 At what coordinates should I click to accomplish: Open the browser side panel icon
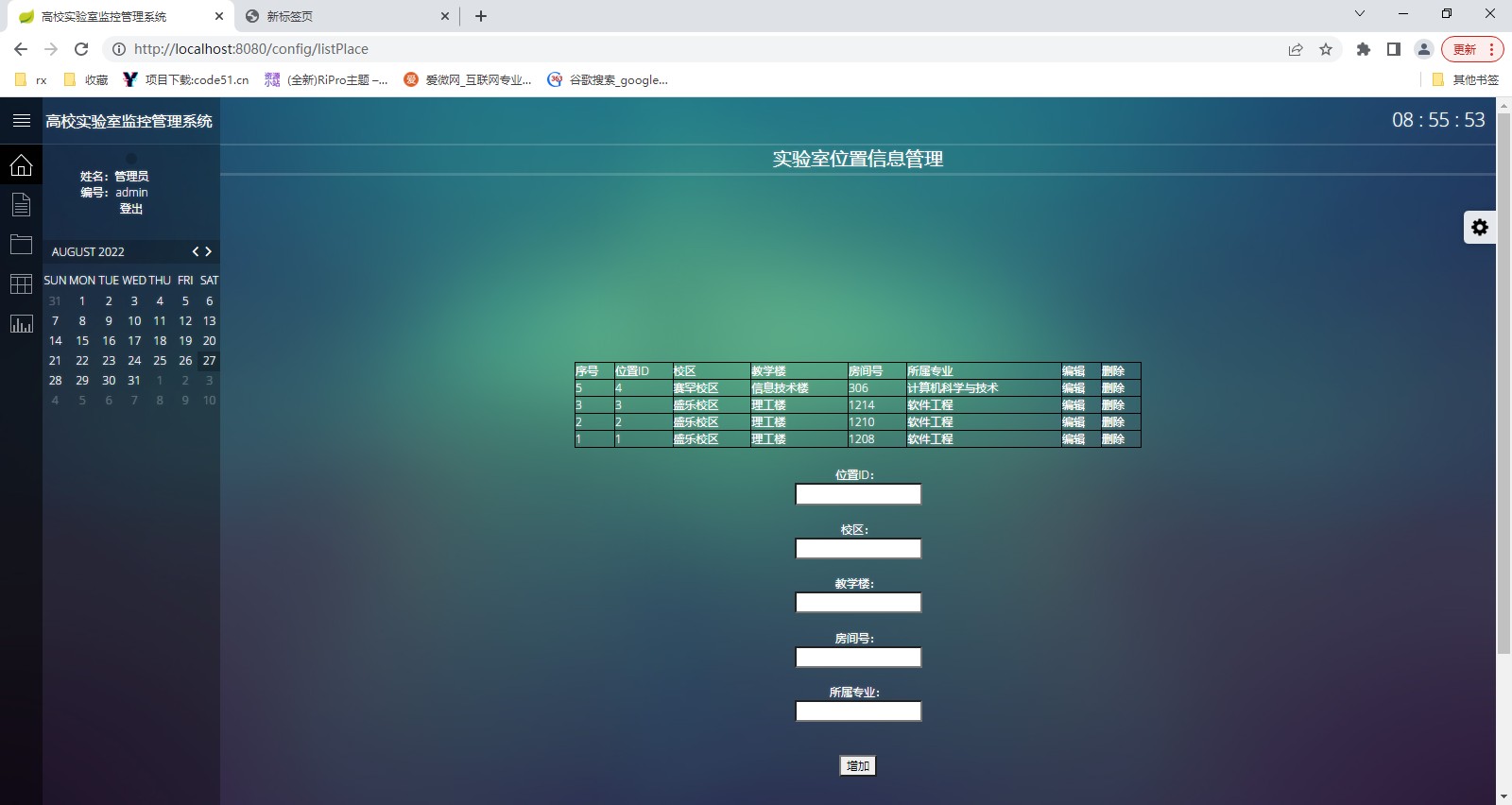[1394, 49]
